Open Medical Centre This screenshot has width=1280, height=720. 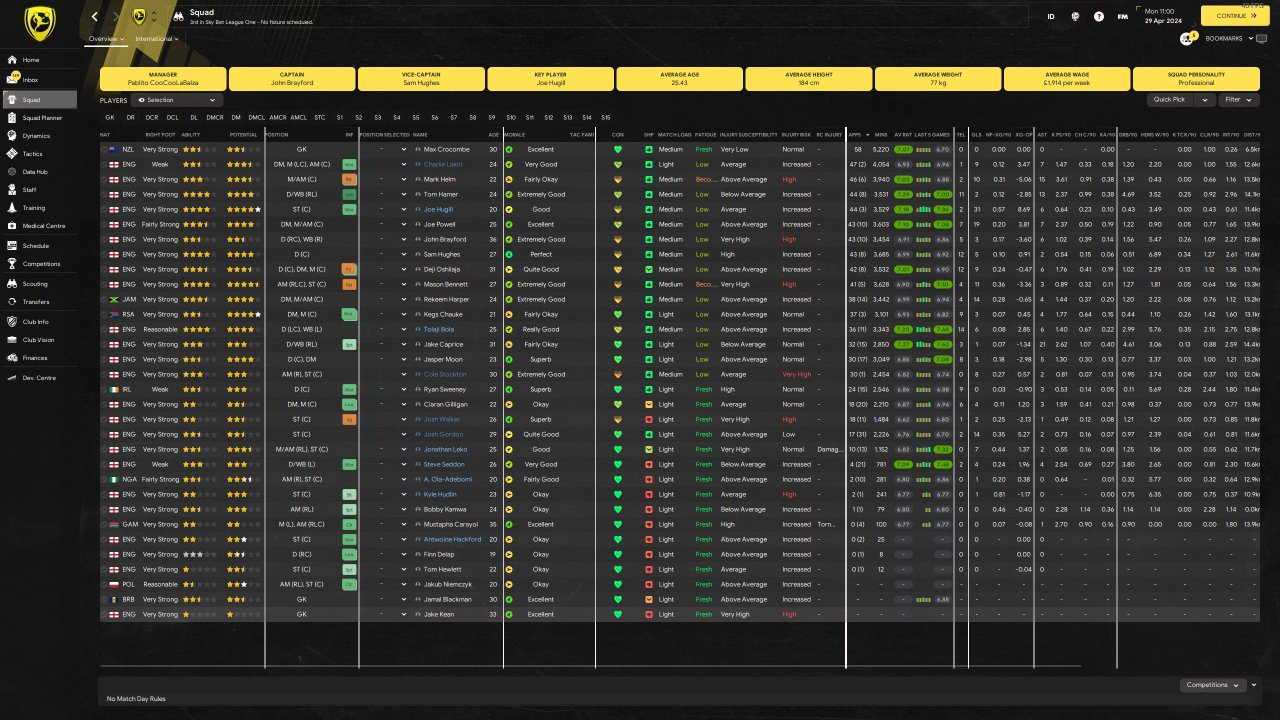pyautogui.click(x=39, y=226)
